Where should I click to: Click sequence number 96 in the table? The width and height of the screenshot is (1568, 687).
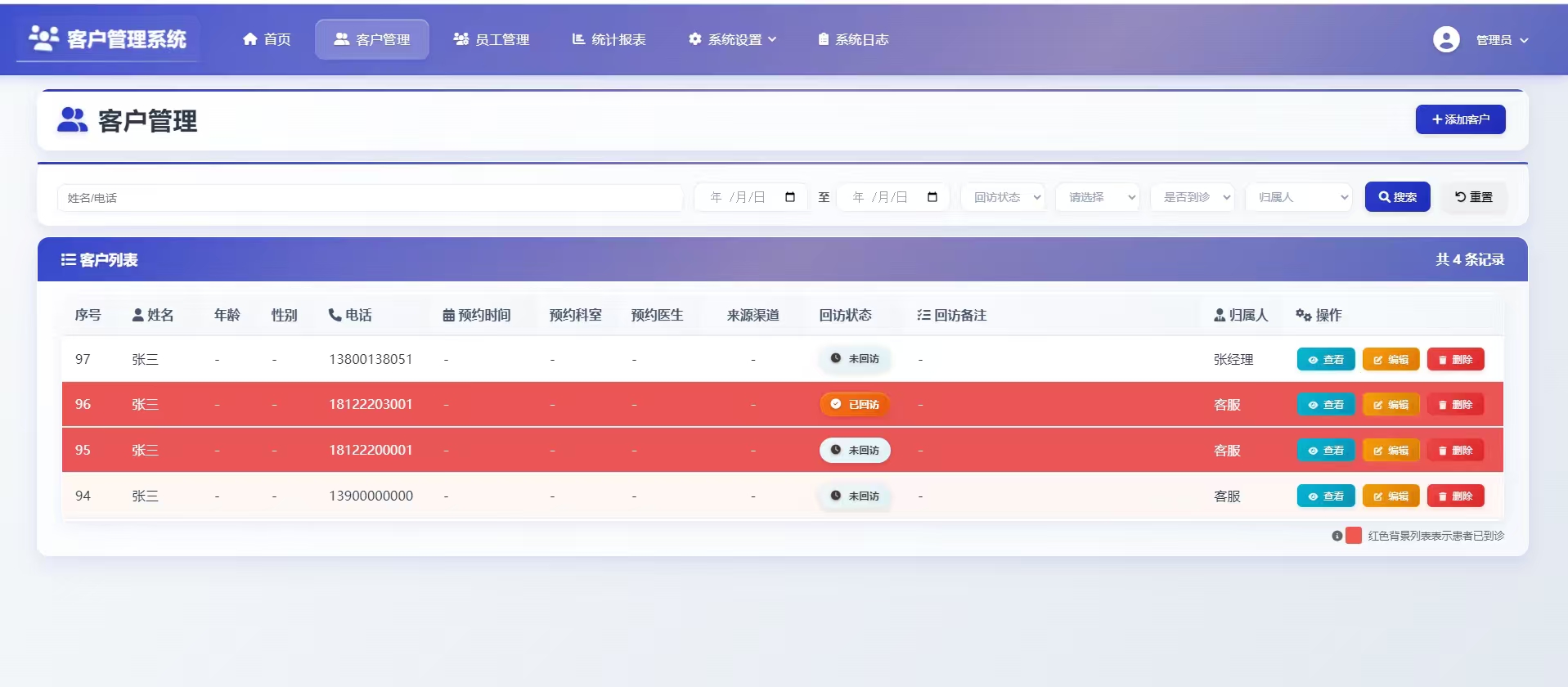(x=83, y=404)
